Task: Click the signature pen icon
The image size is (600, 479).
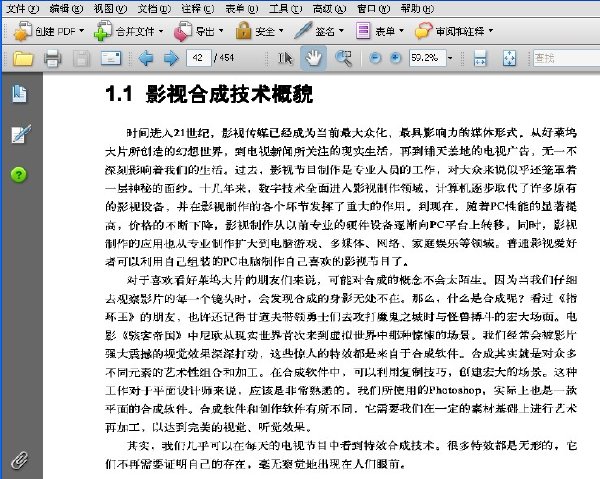Action: tap(303, 31)
